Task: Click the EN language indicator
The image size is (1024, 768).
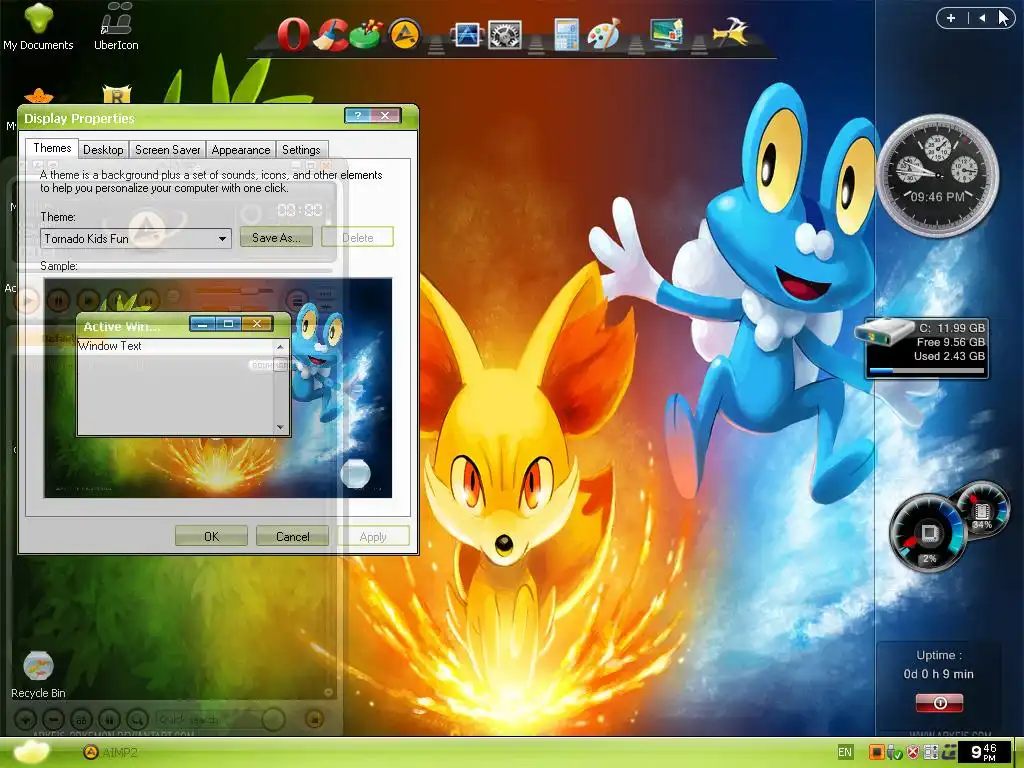Action: tap(844, 752)
